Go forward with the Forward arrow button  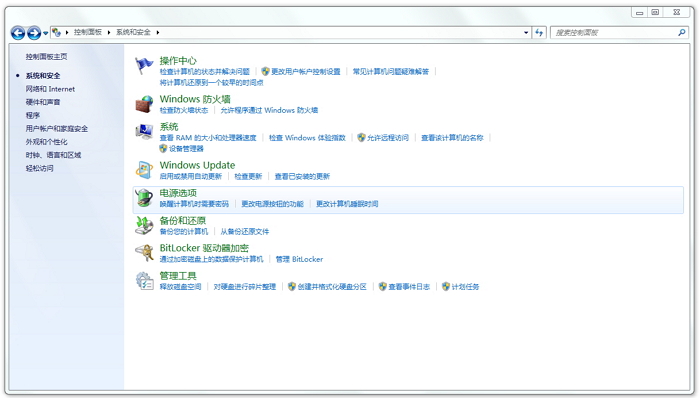34,33
